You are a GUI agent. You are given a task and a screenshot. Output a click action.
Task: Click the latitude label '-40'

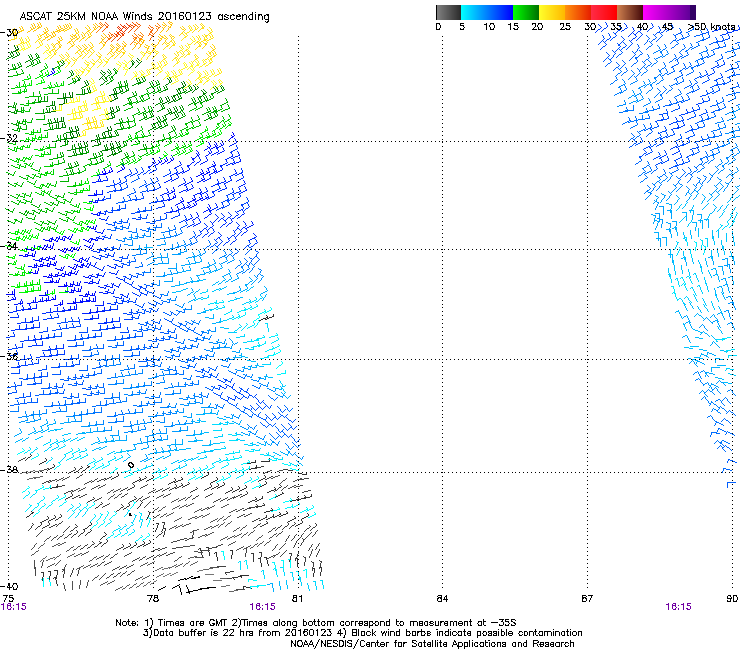[x=9, y=586]
